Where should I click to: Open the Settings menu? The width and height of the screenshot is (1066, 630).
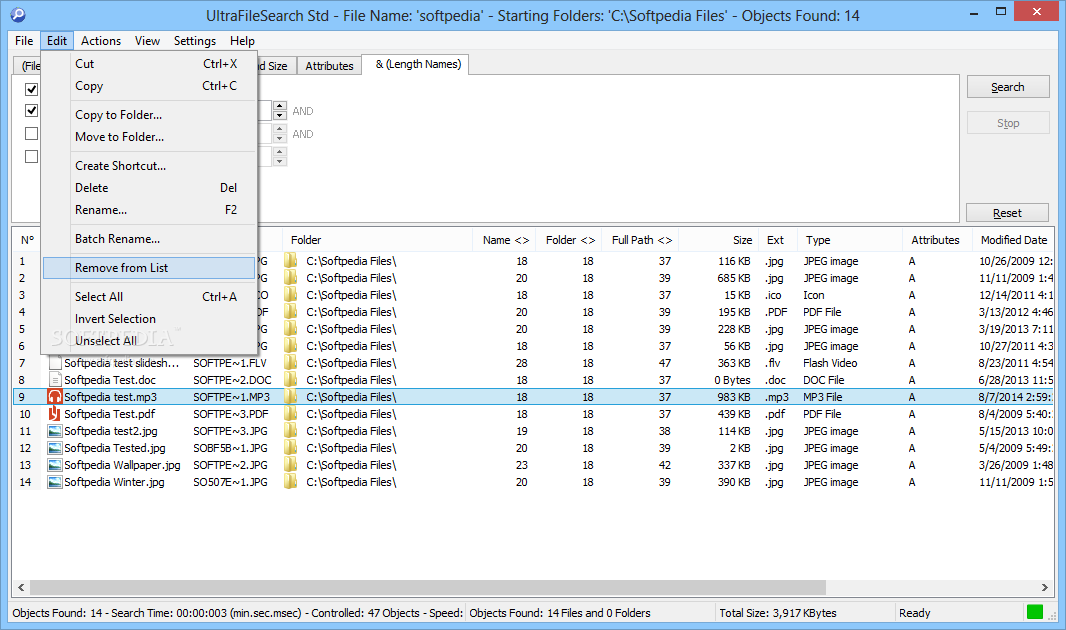point(194,41)
